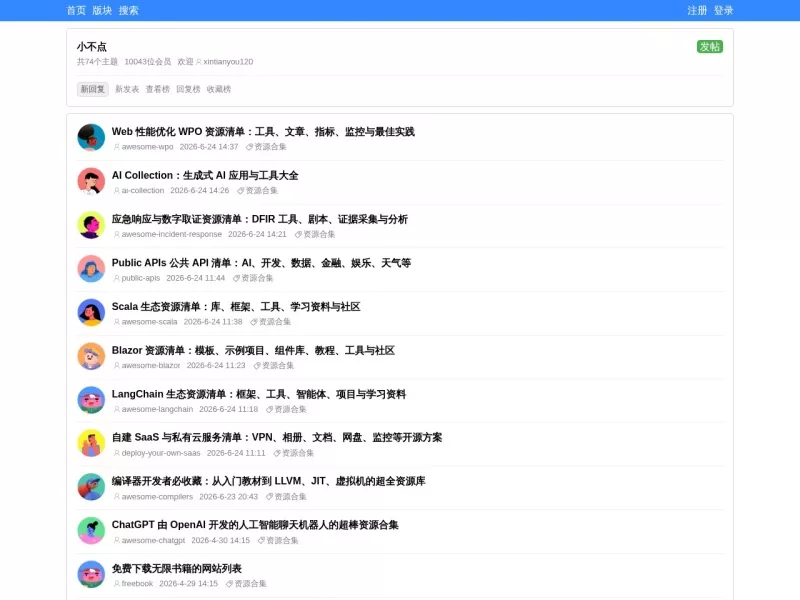Screen dimensions: 800x600
Task: Click the 资源合集 tag on Public APIs thread
Action: tap(253, 278)
